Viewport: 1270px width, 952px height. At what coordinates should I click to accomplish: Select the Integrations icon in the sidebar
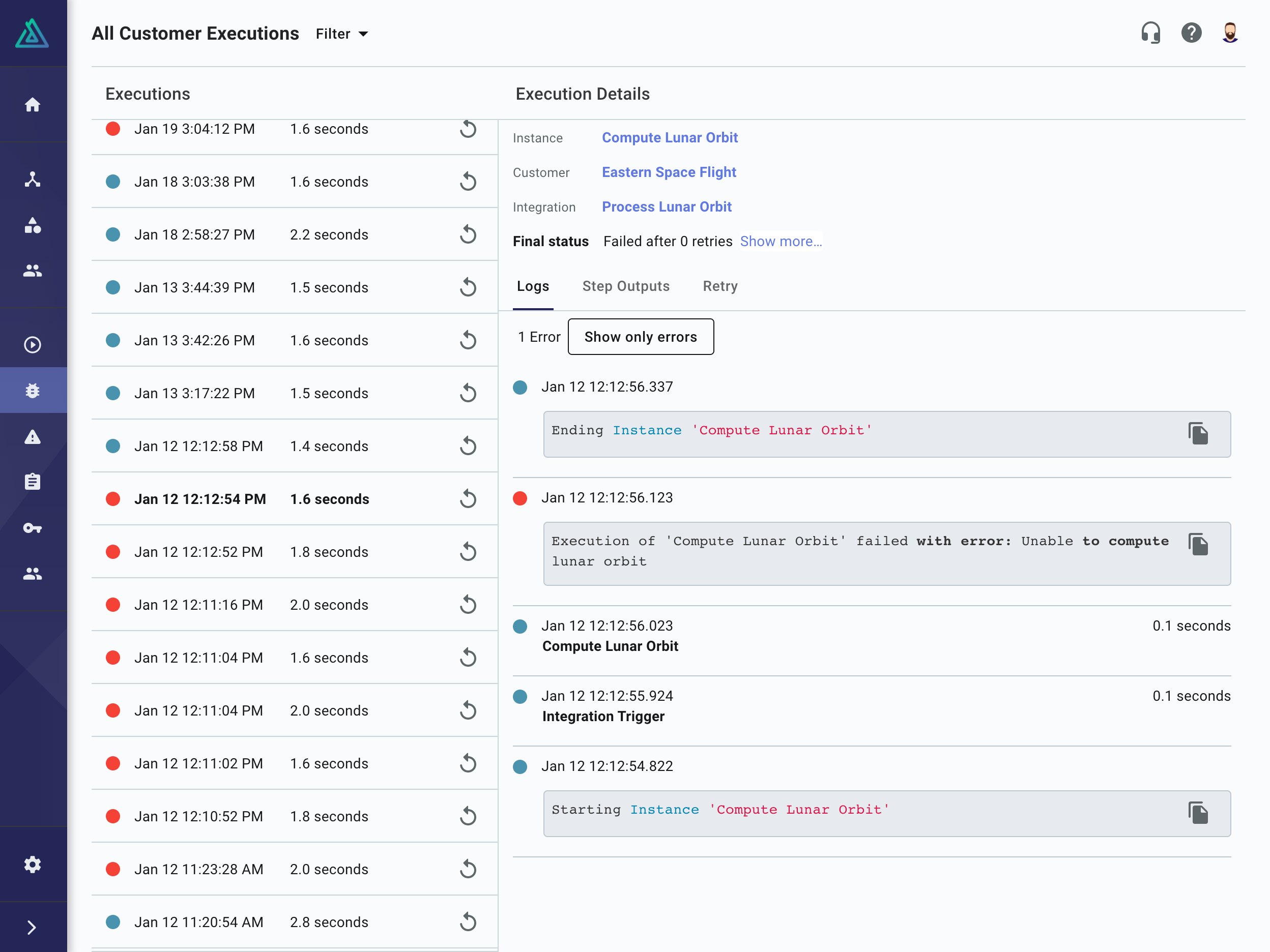[x=33, y=179]
